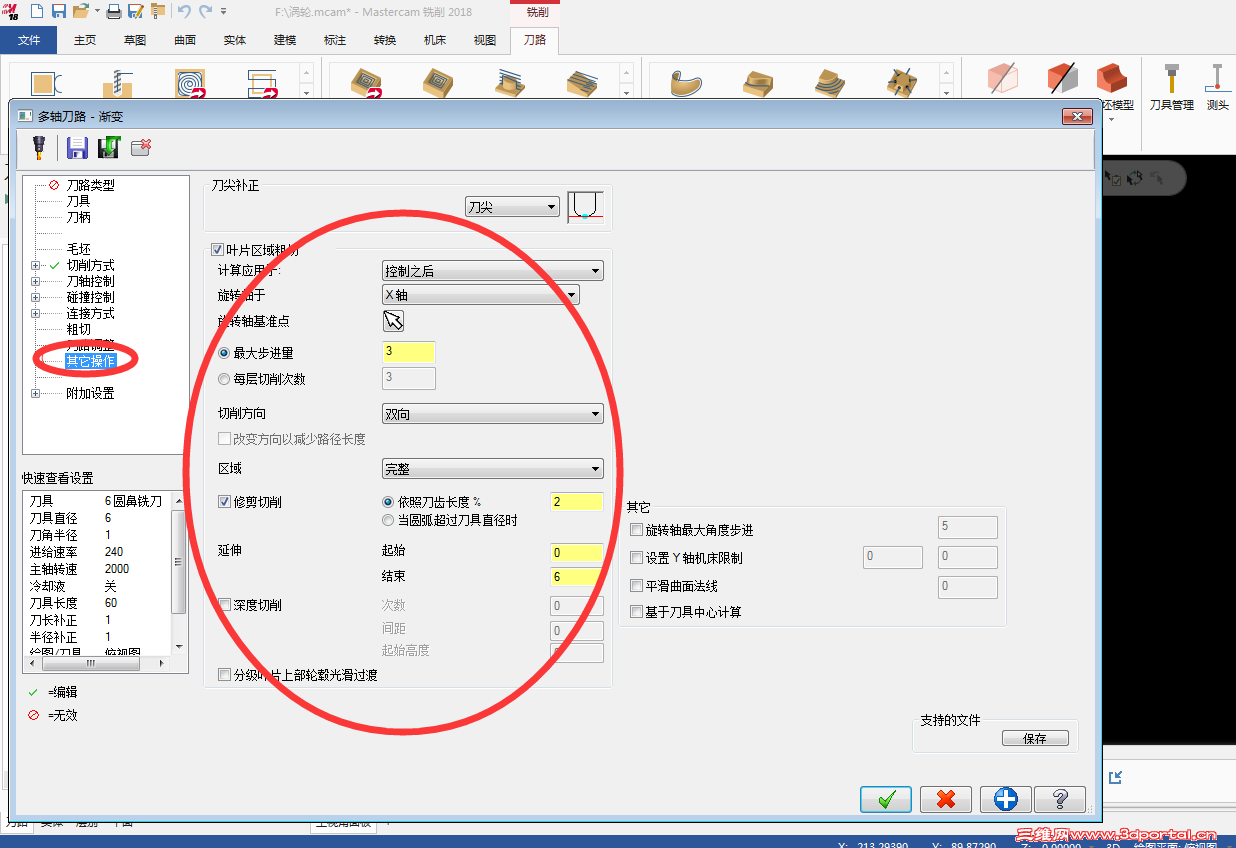Toggle the 叶片区域粗切 checkbox
This screenshot has width=1236, height=848.
[217, 250]
